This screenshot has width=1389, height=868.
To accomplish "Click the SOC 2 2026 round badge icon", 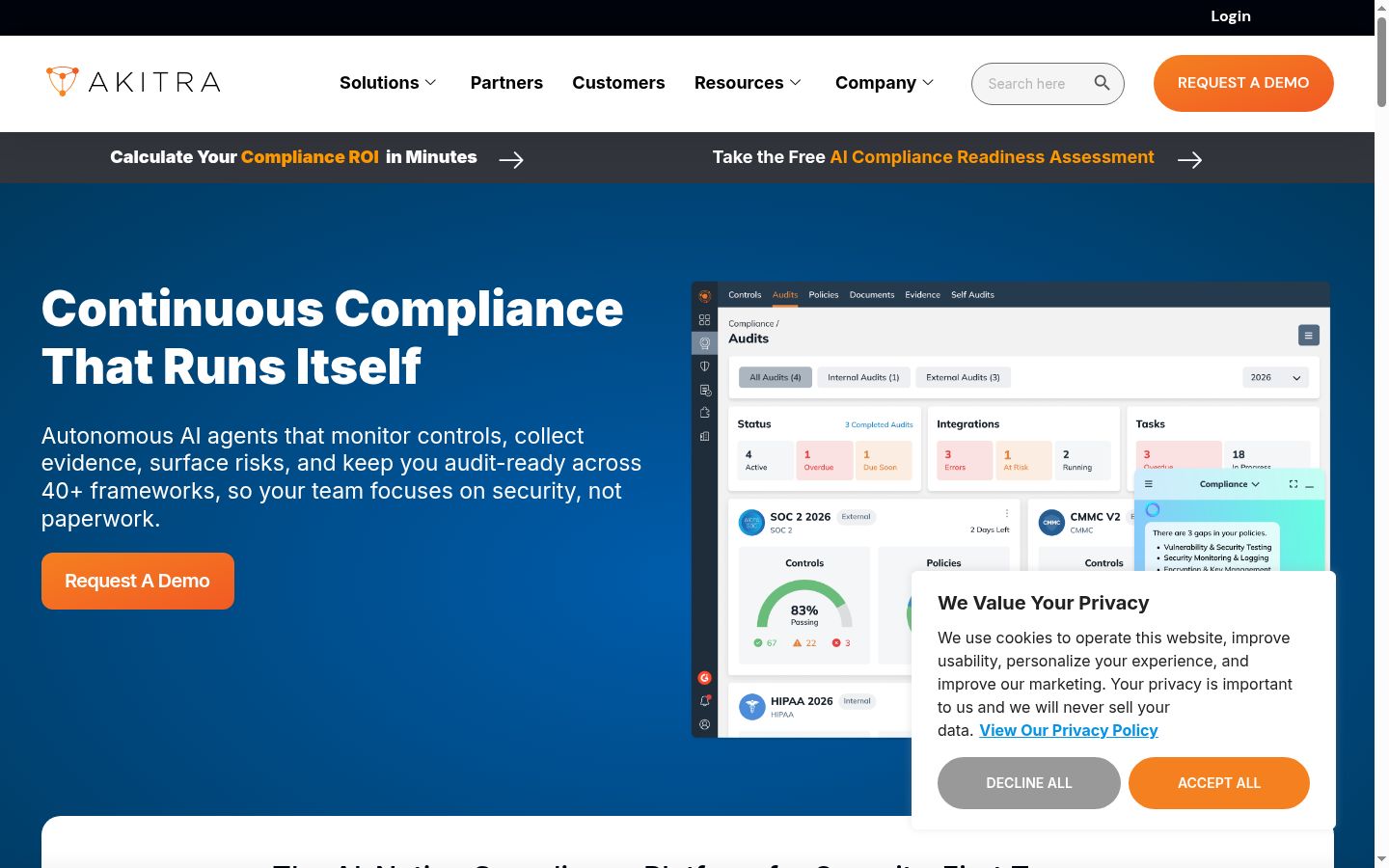I will click(751, 523).
